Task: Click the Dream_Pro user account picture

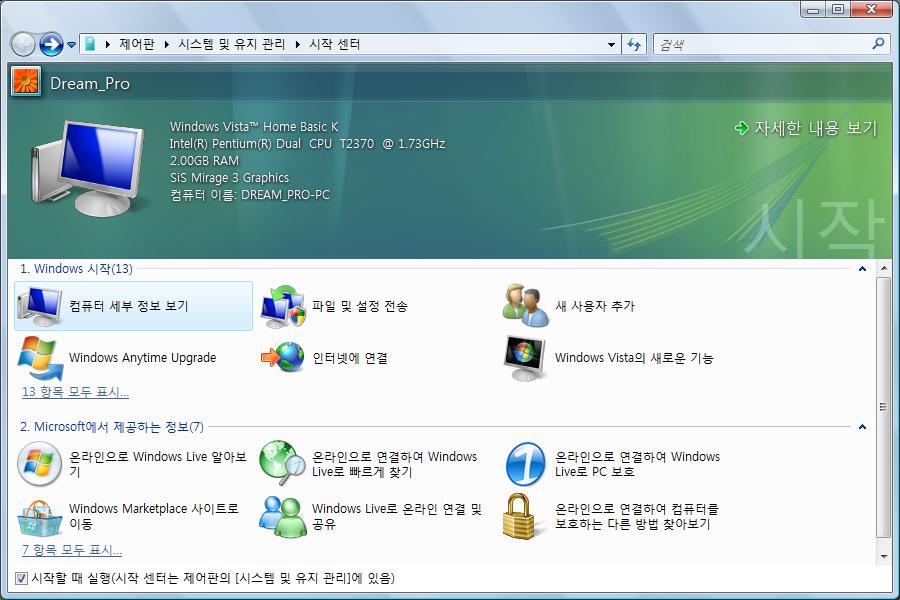Action: pyautogui.click(x=26, y=81)
